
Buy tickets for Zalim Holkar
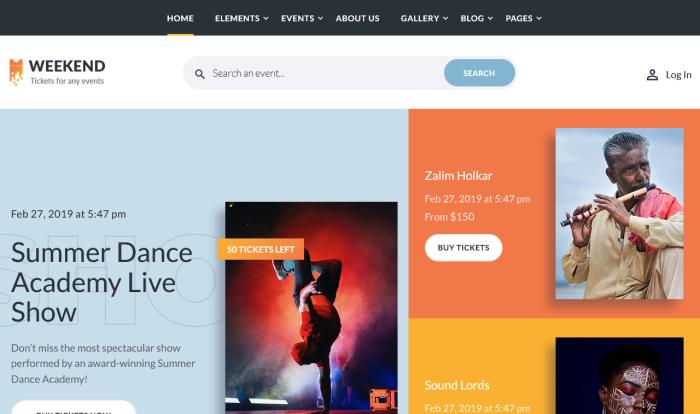coord(463,247)
